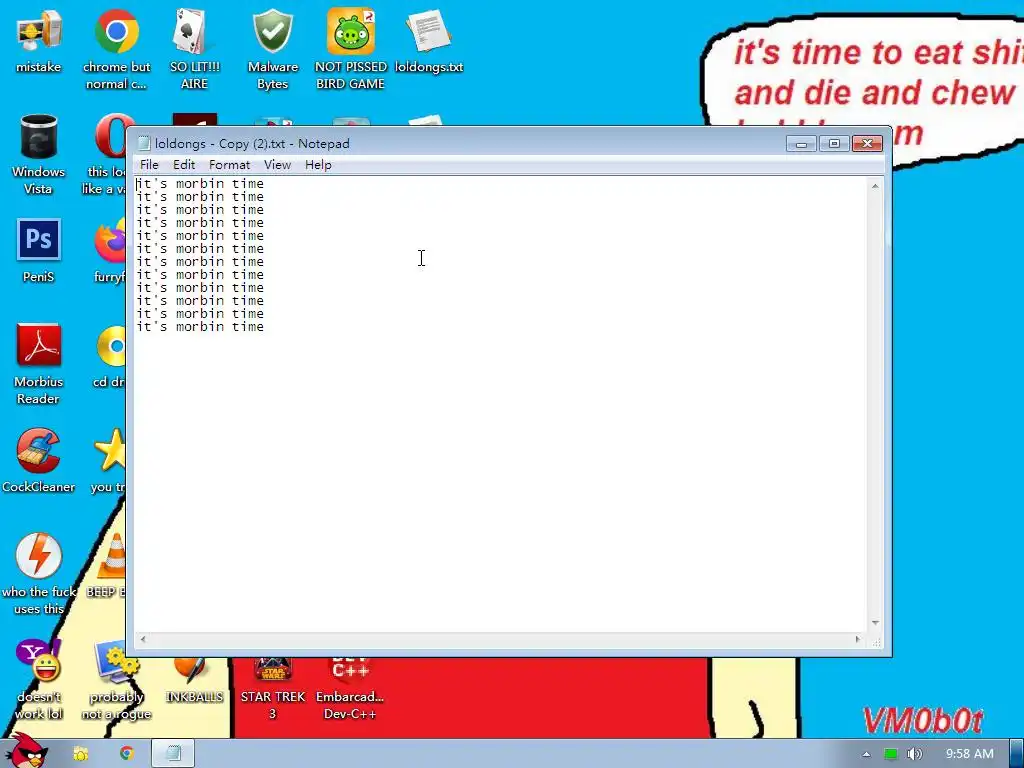Image resolution: width=1024 pixels, height=768 pixels.
Task: Open the Photoshop icon labeled PeniS
Action: pos(39,251)
